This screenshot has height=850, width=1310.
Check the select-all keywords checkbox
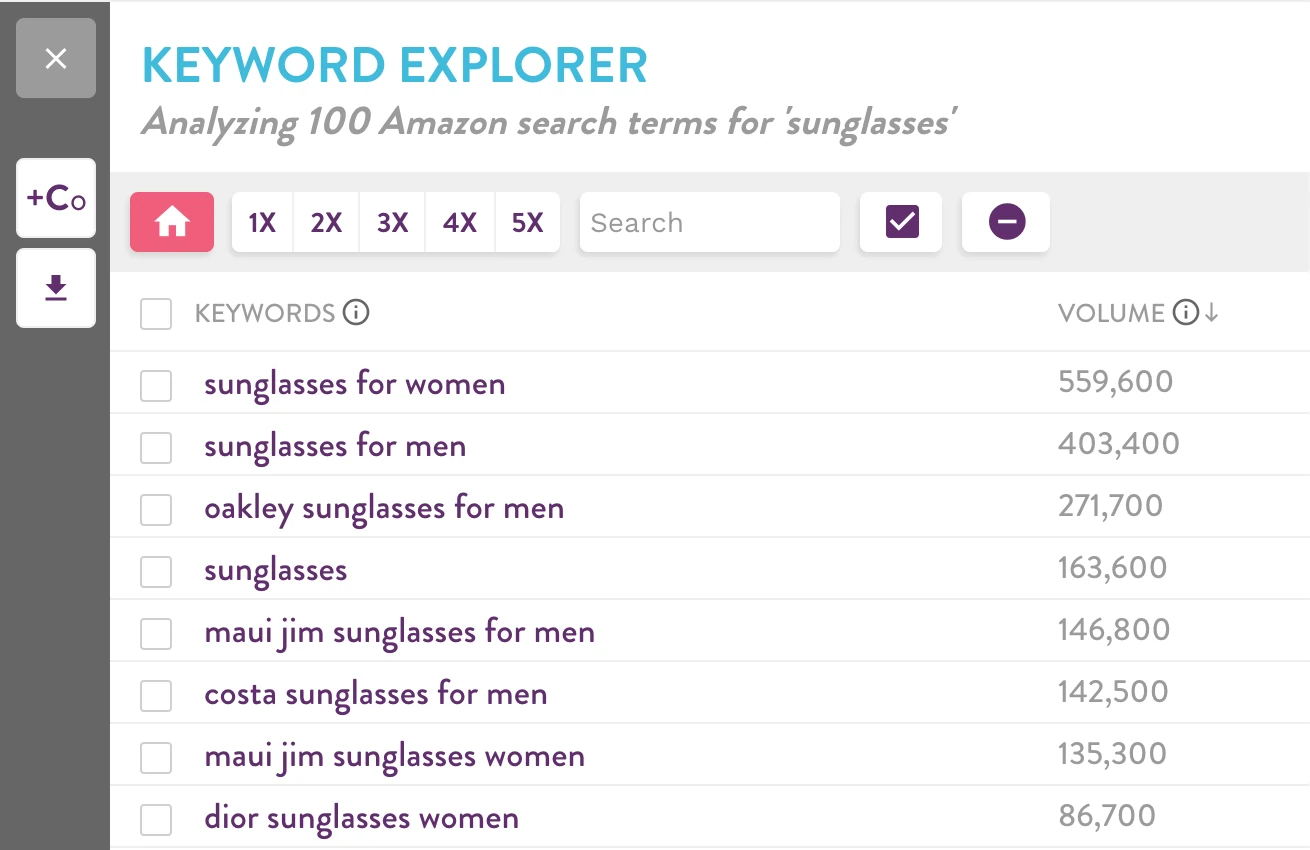click(156, 313)
